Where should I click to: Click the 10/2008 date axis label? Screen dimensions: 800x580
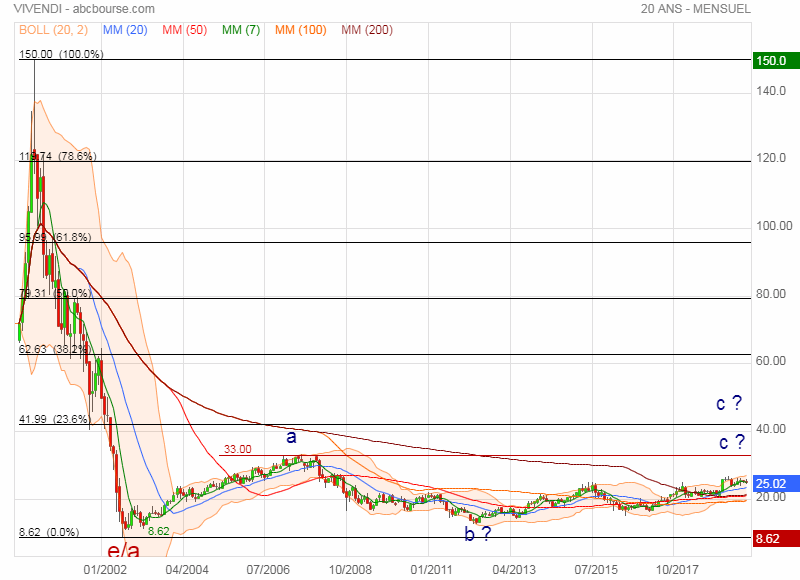[350, 569]
